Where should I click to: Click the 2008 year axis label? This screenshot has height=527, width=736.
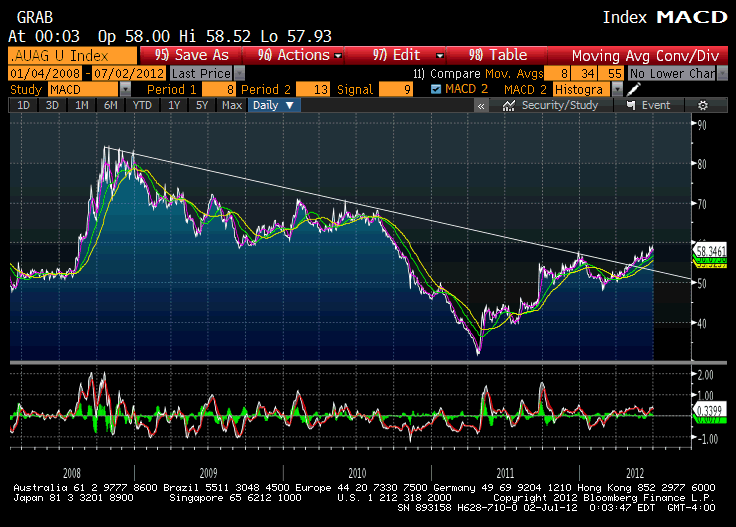coord(72,473)
